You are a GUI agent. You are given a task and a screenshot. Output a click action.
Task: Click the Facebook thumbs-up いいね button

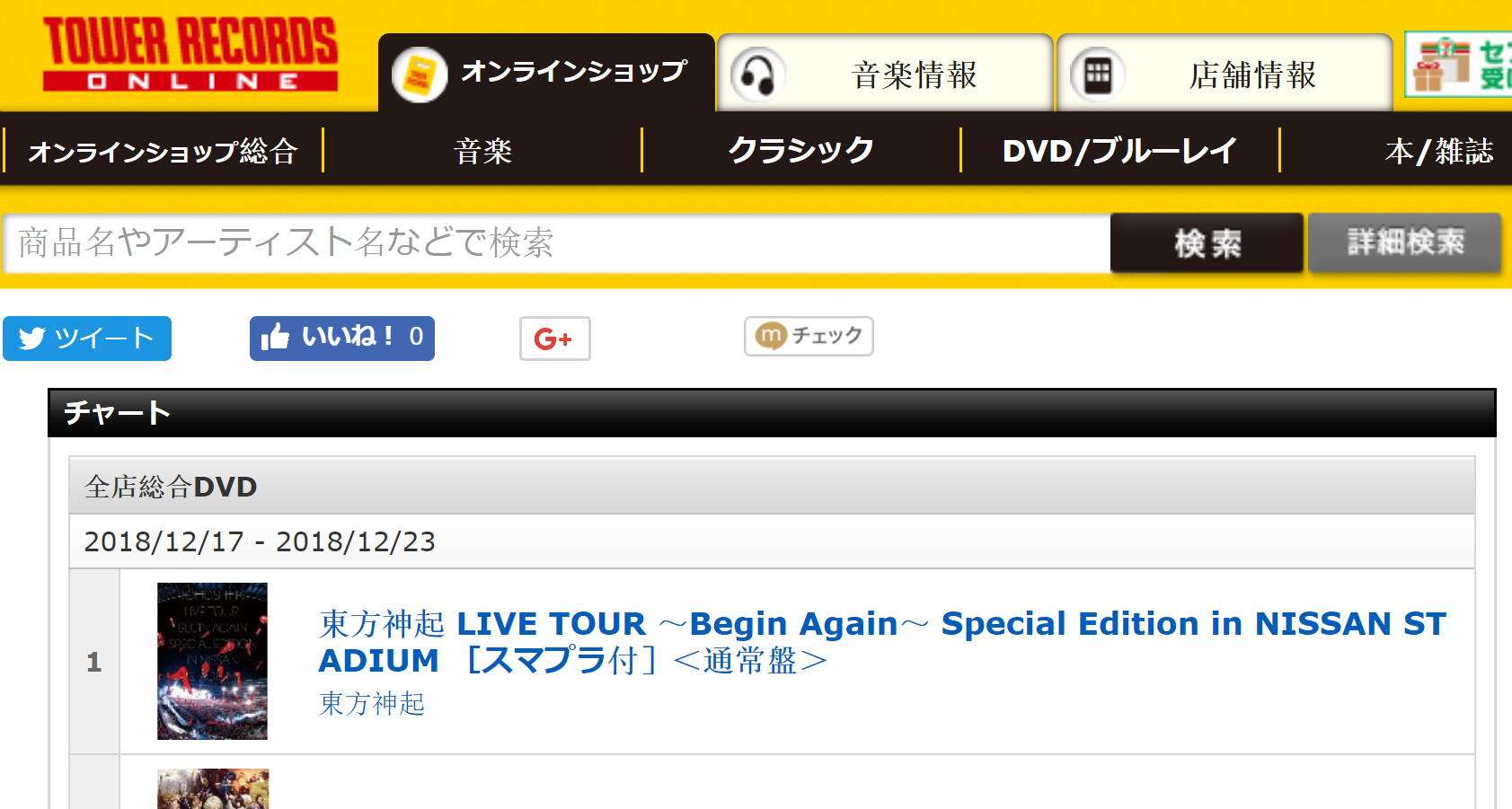point(342,339)
